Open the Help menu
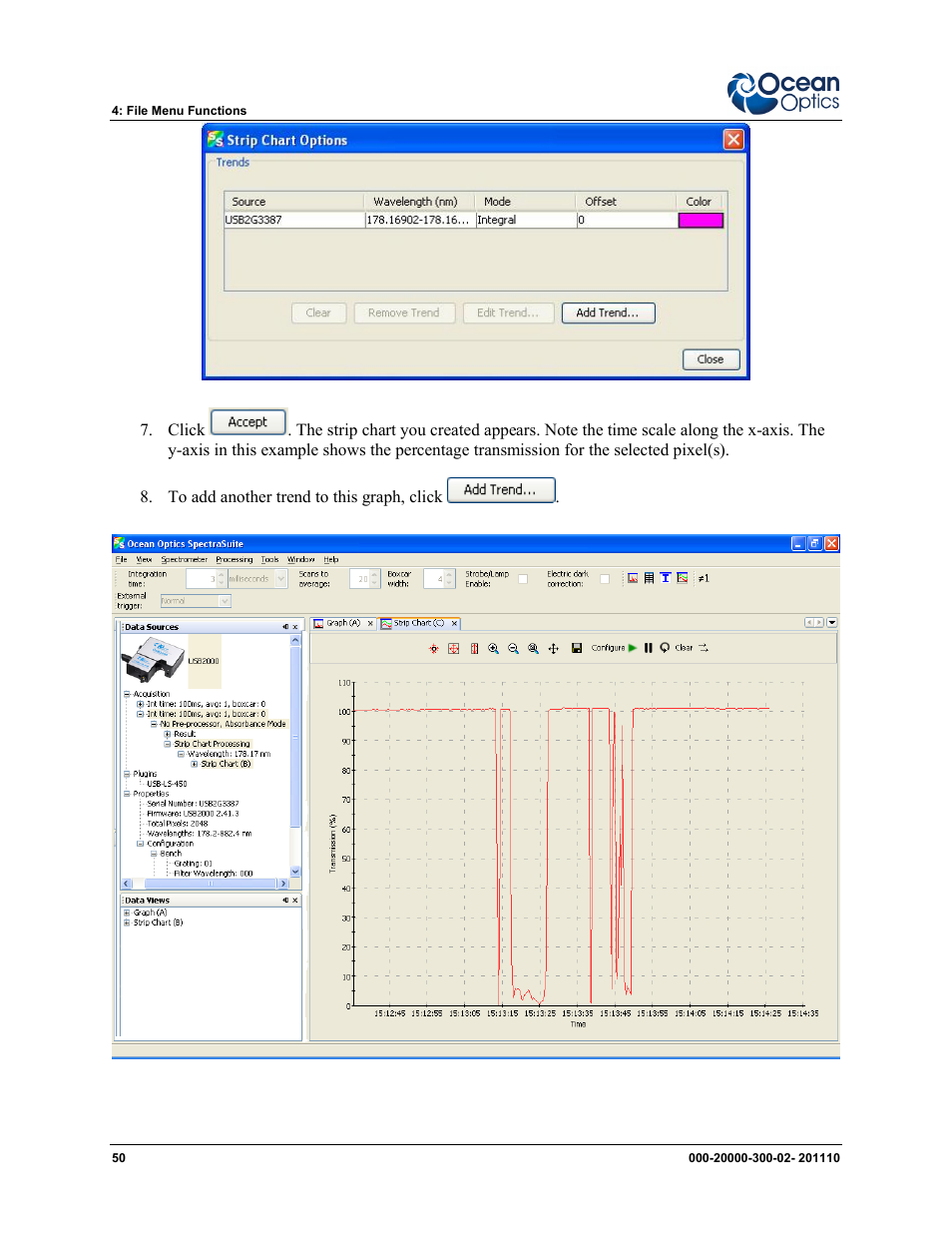The width and height of the screenshot is (952, 1233). 331,559
